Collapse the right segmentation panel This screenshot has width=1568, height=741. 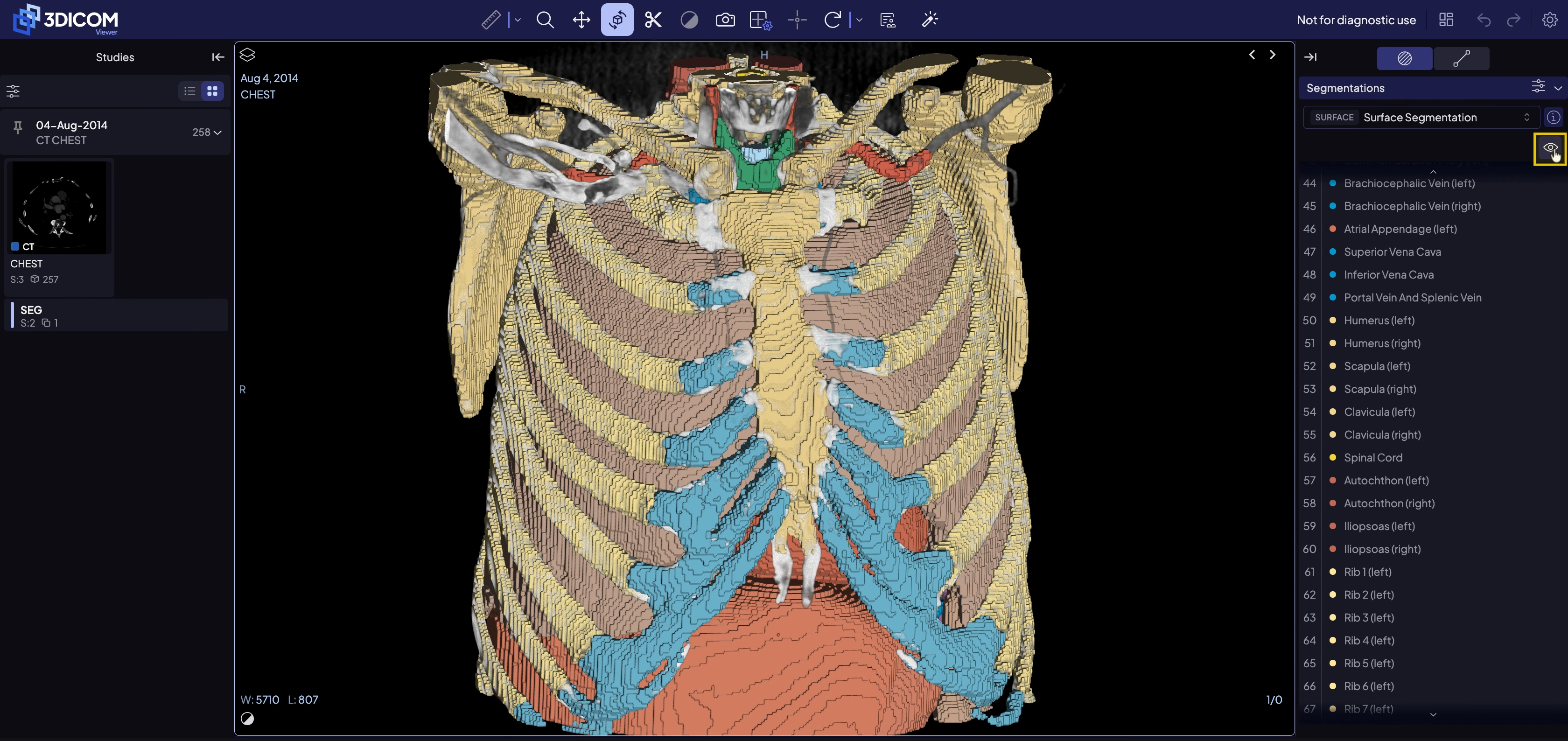[1310, 57]
